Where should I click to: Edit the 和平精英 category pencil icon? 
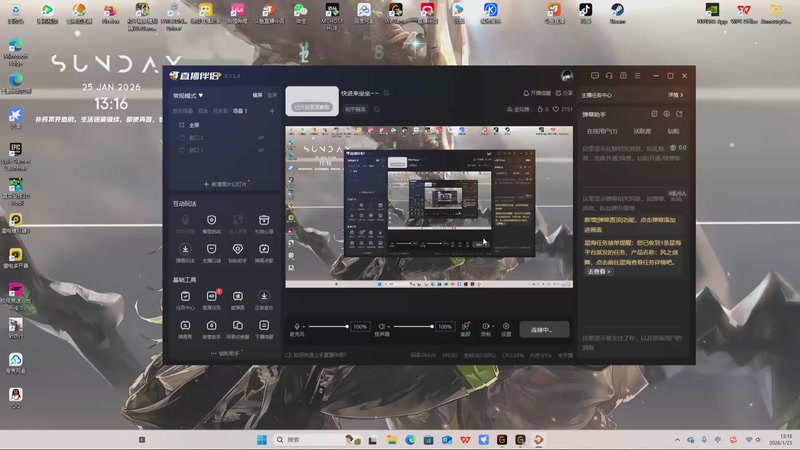[x=377, y=109]
